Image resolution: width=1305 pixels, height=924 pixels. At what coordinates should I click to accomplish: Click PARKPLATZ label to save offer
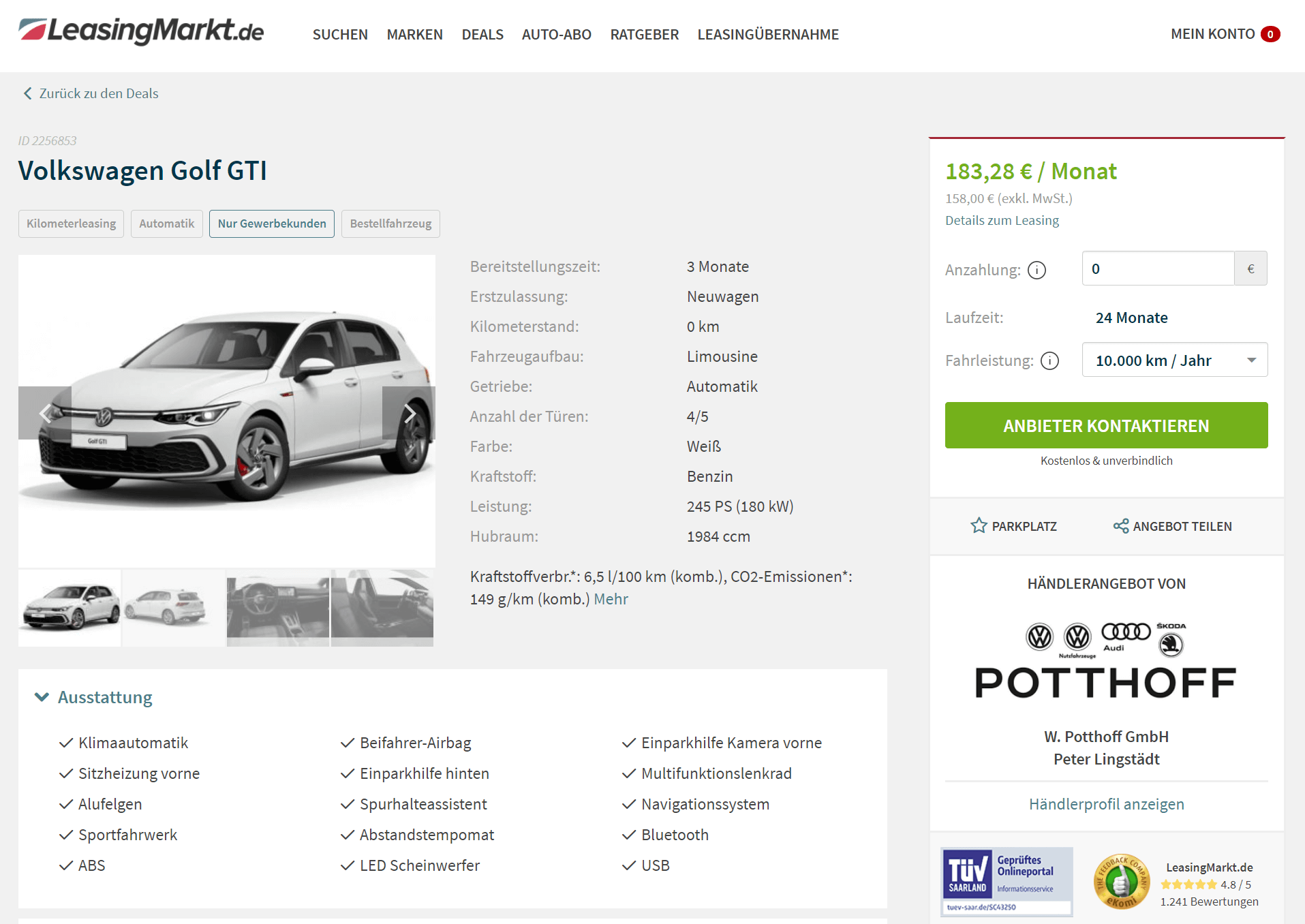pyautogui.click(x=1024, y=526)
